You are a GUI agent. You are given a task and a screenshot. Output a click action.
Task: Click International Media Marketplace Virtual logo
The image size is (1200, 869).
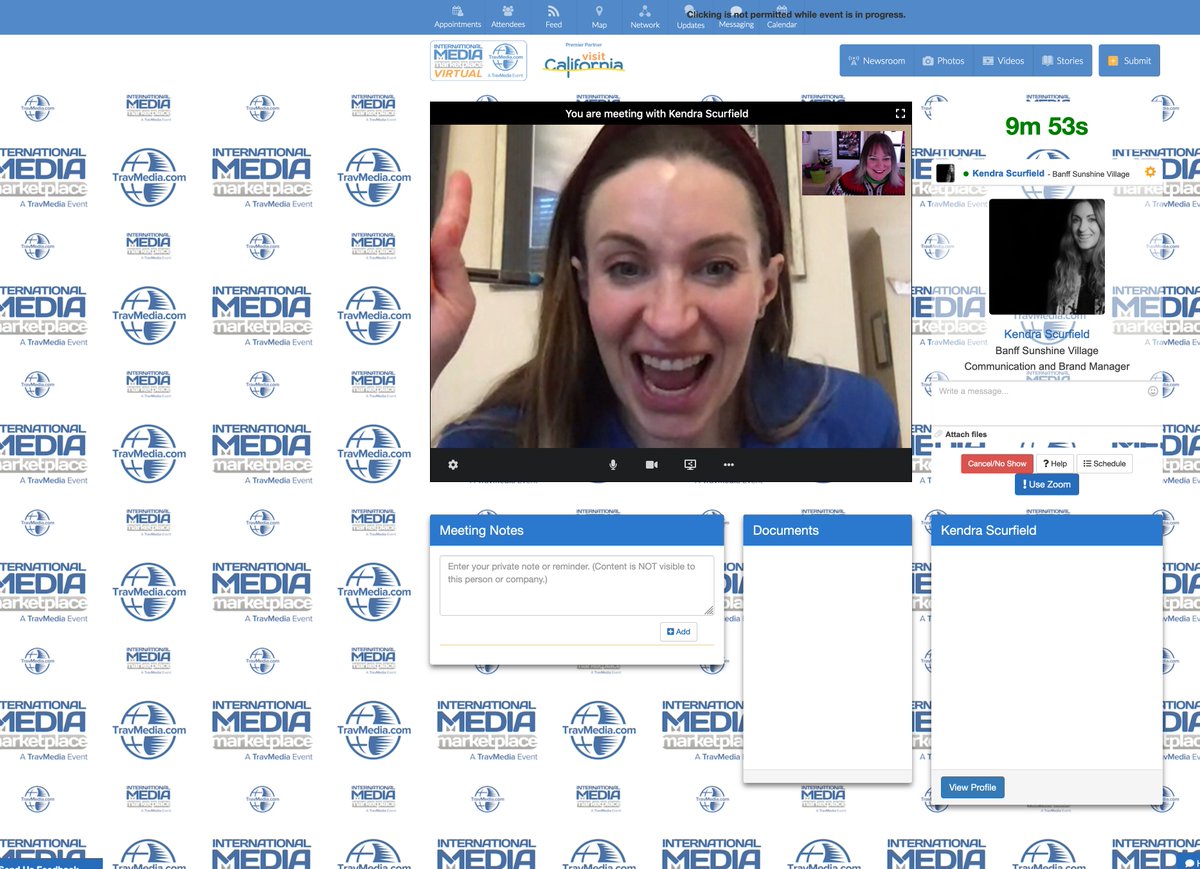pyautogui.click(x=478, y=61)
